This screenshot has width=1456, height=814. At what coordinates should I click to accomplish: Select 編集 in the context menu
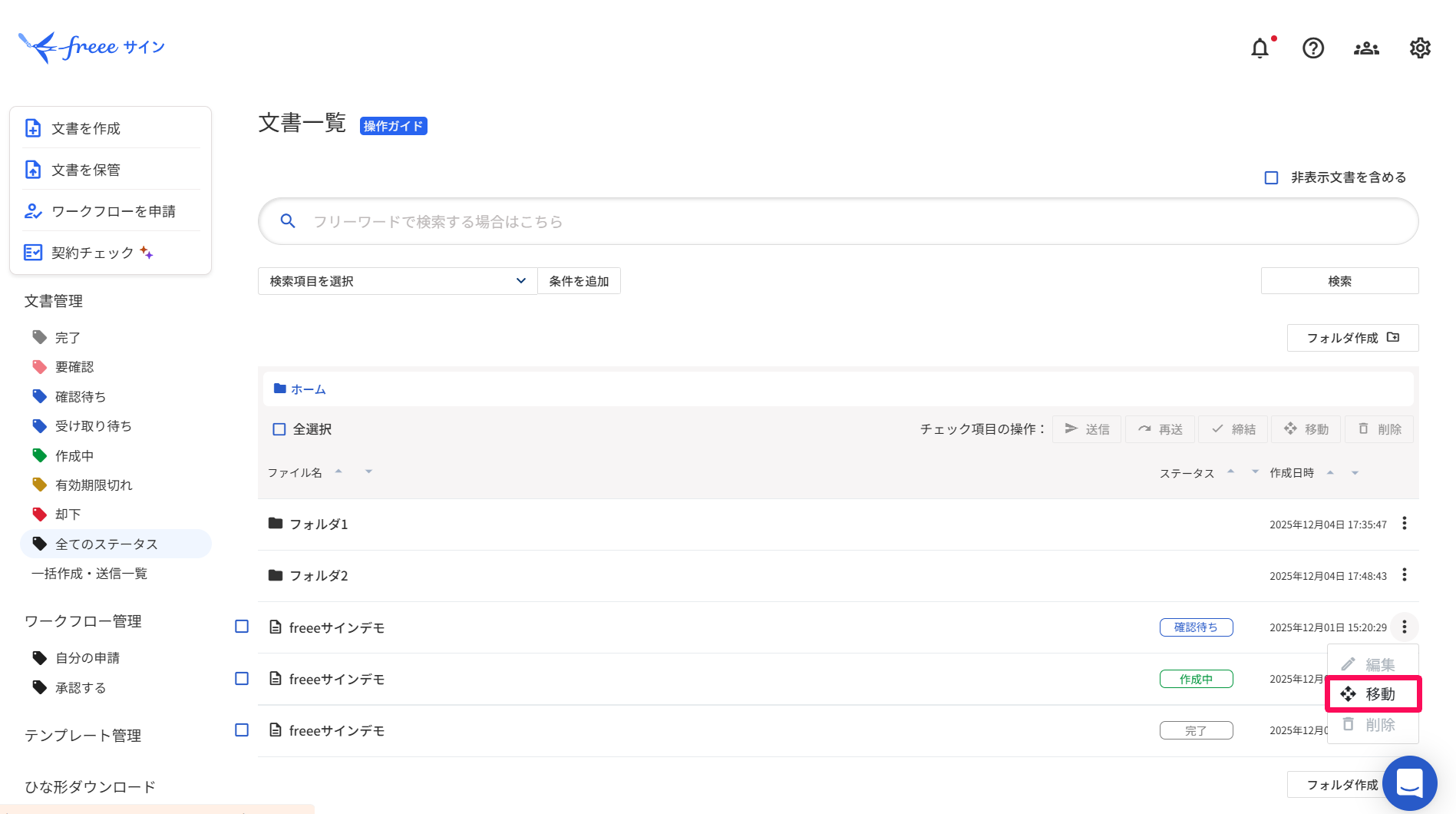click(1373, 664)
